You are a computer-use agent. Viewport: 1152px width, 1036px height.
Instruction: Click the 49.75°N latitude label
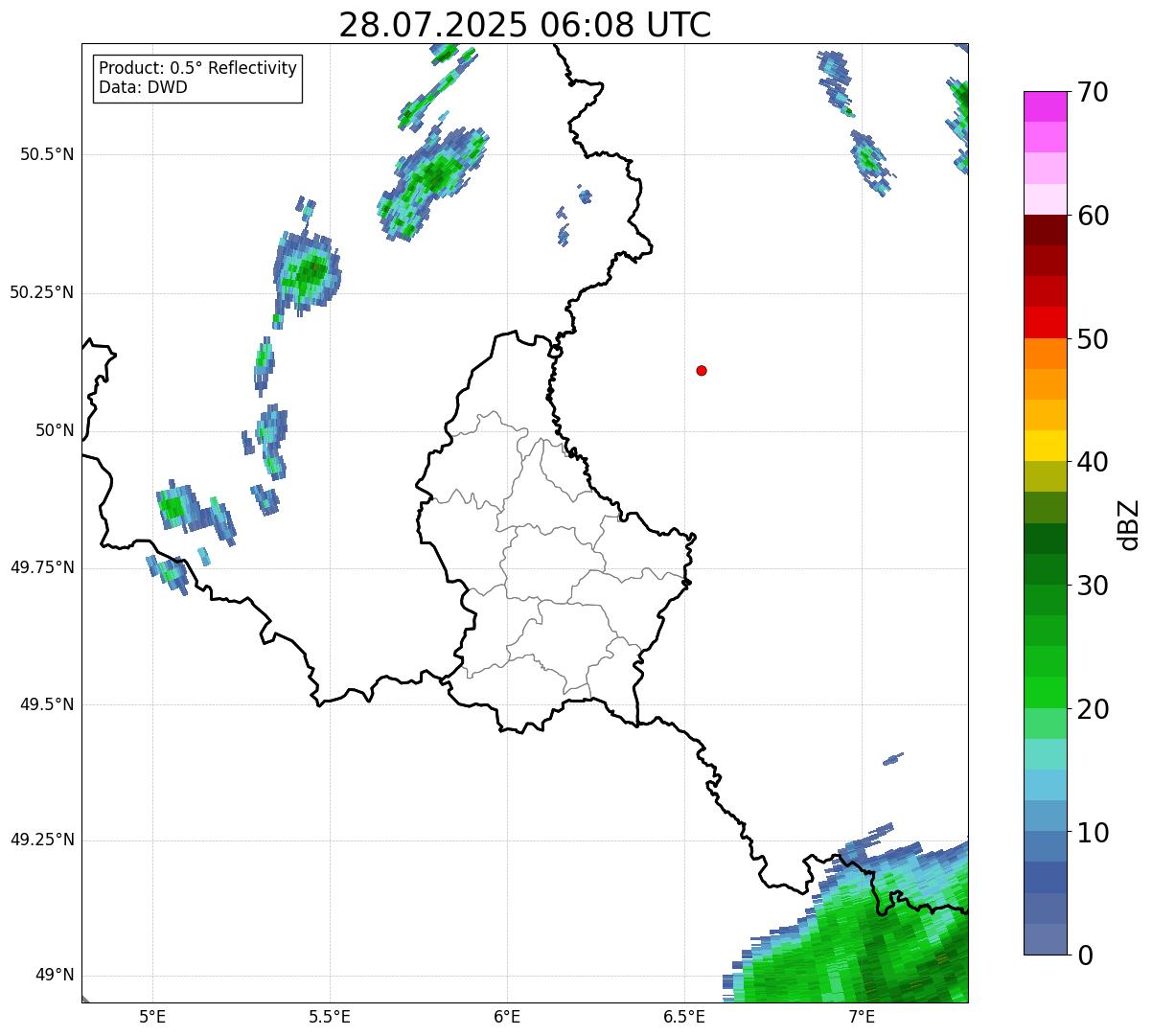tap(41, 567)
